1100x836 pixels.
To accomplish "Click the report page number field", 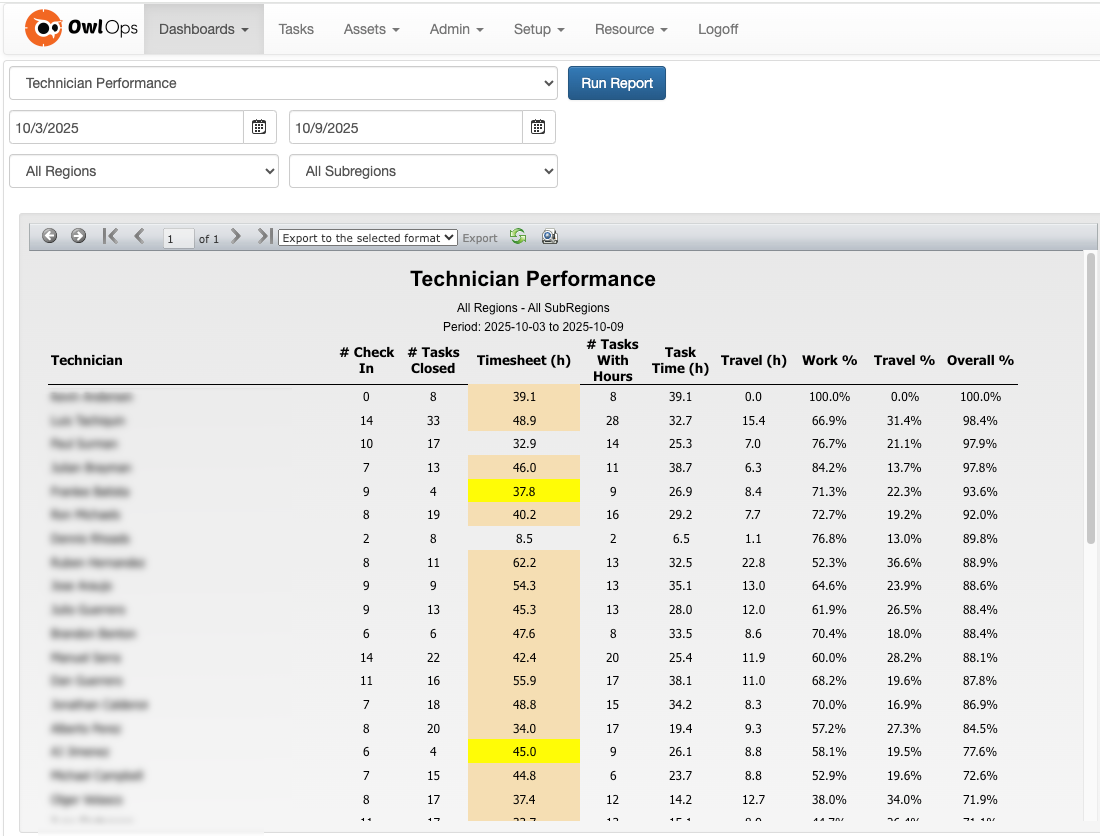I will (178, 239).
